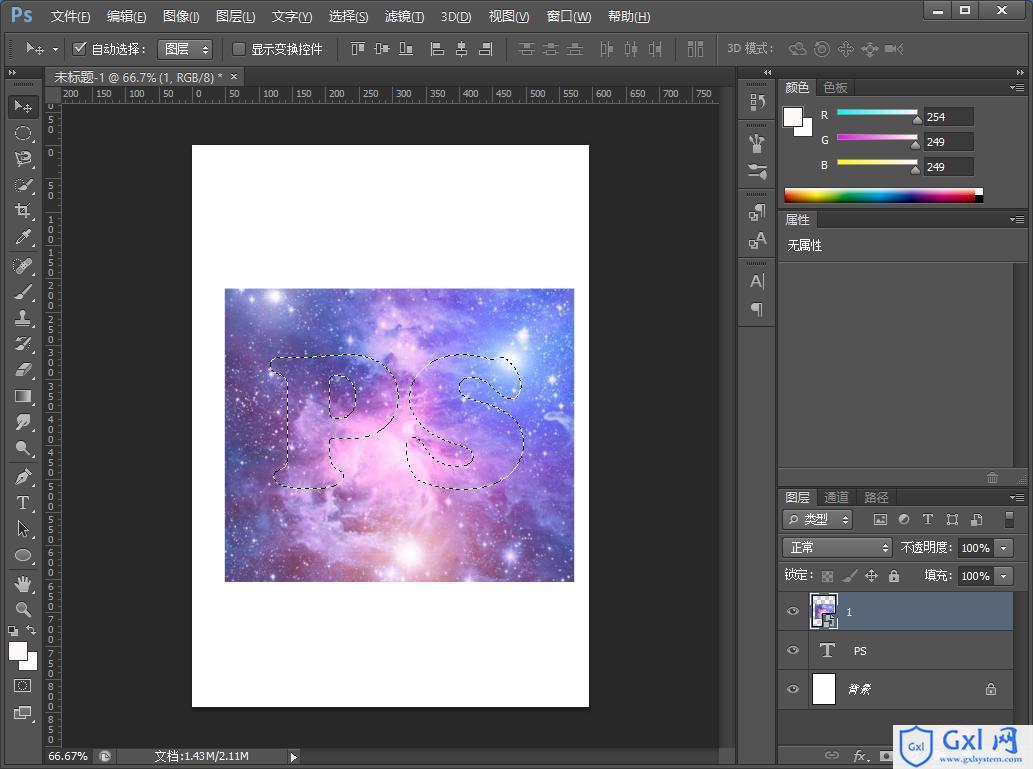Select the Elliptical Marquee tool
This screenshot has width=1033, height=769.
(22, 133)
